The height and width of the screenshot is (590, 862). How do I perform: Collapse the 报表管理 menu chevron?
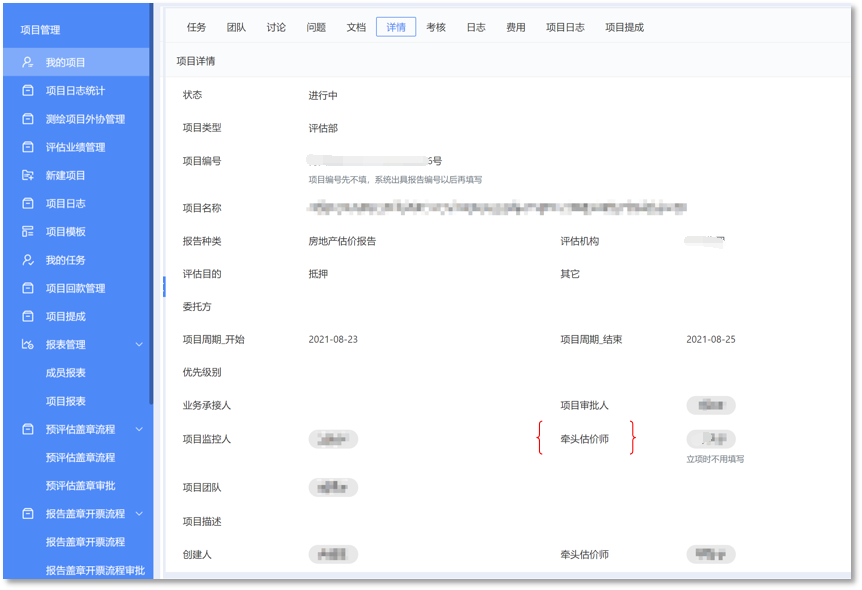click(139, 345)
